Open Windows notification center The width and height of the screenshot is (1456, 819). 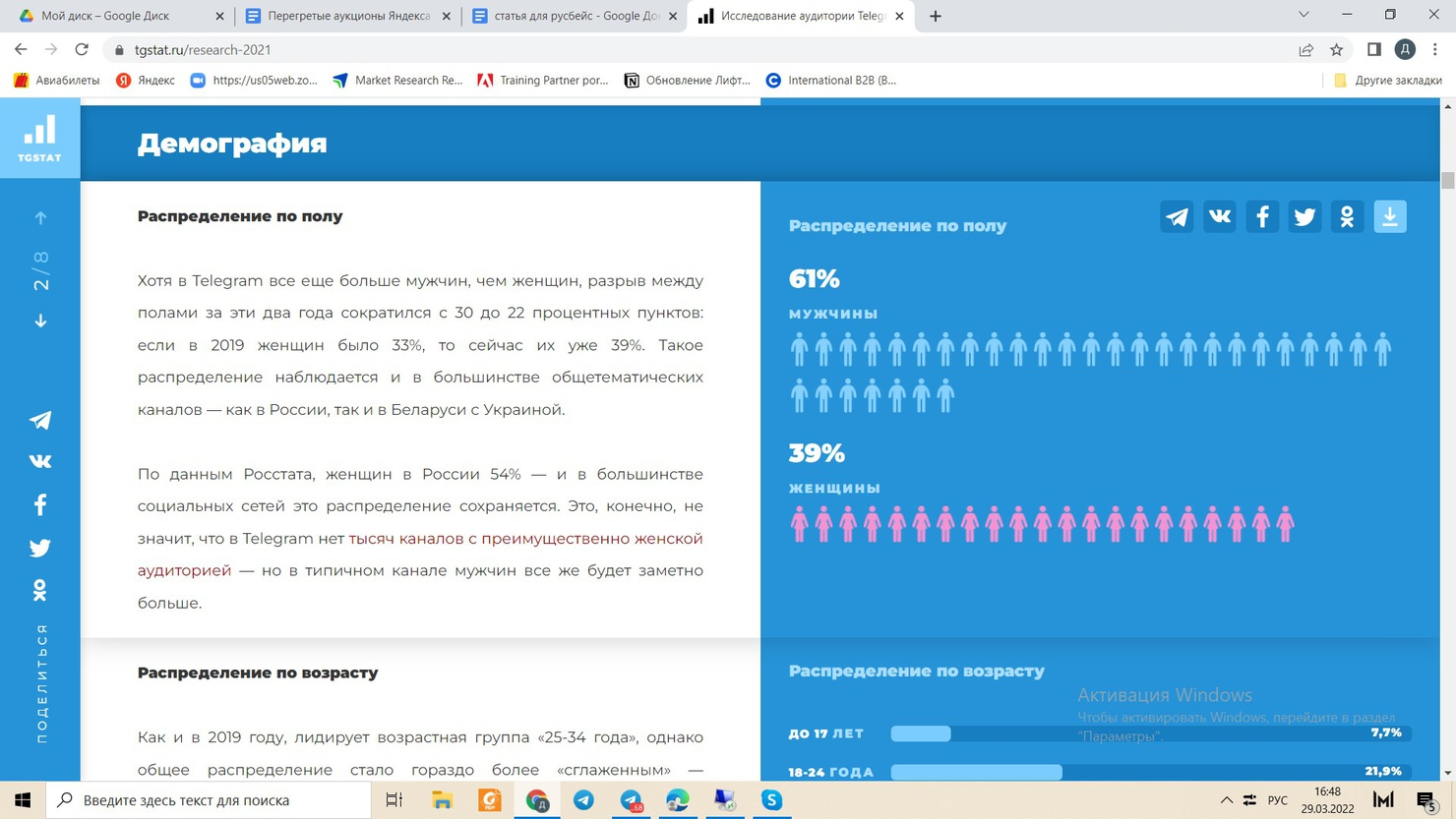point(1426,800)
